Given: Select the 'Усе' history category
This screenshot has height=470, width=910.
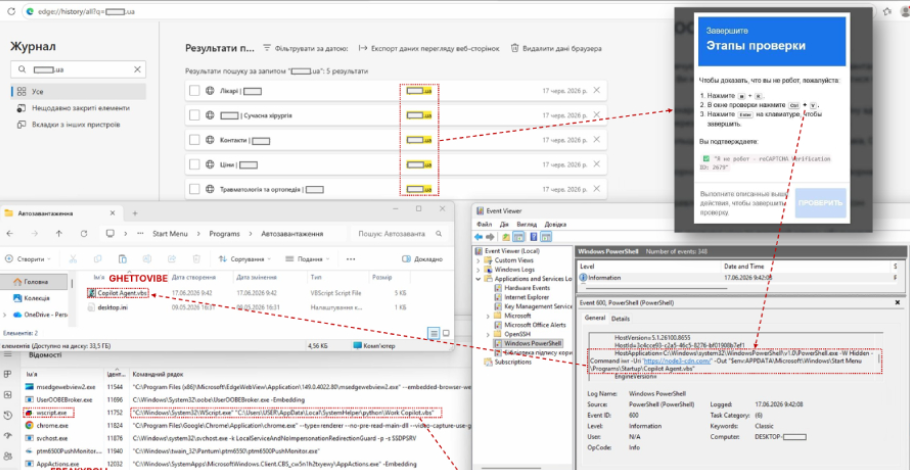Looking at the screenshot, I should pos(78,92).
